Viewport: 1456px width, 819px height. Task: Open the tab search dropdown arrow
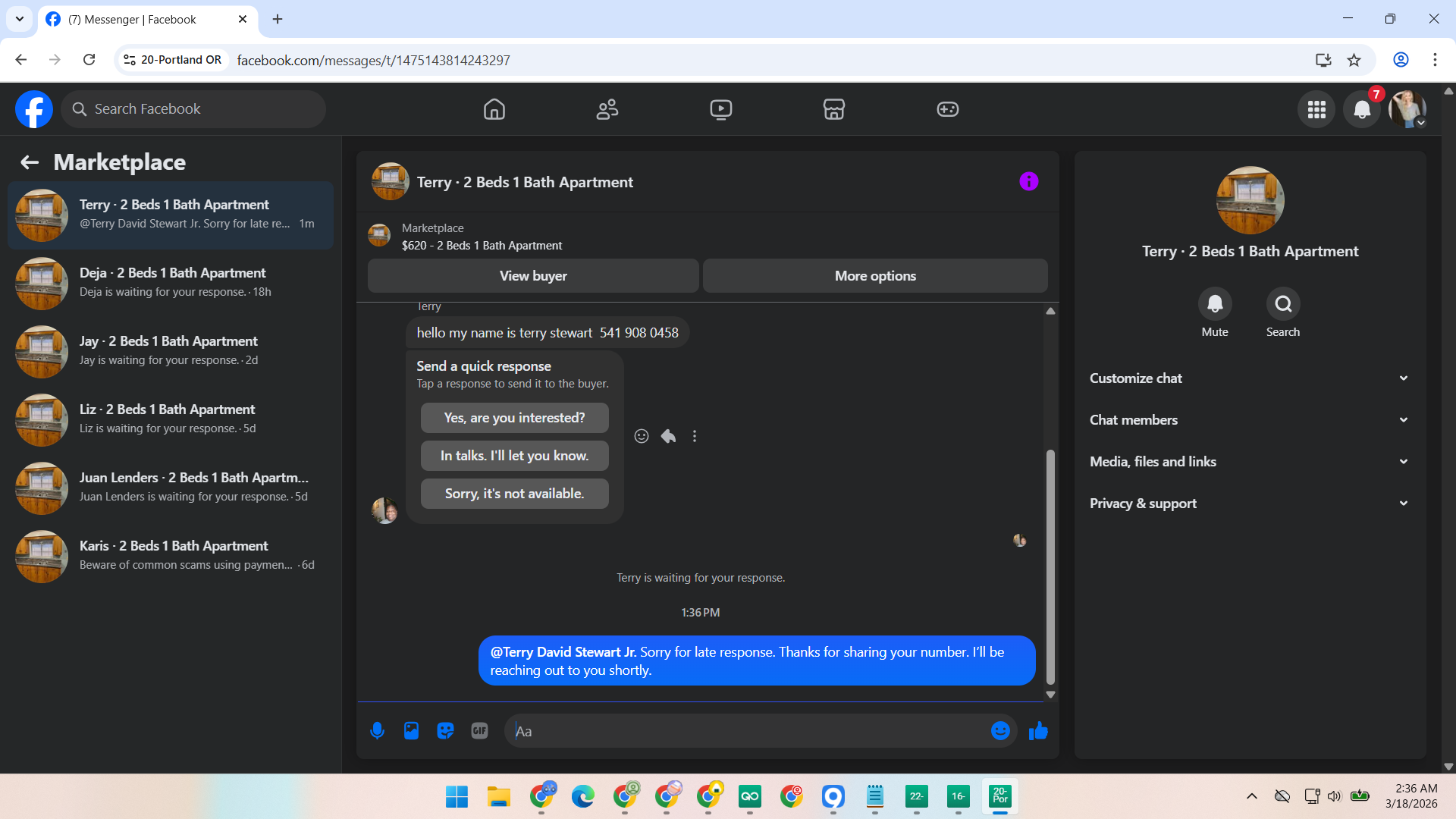(x=20, y=19)
